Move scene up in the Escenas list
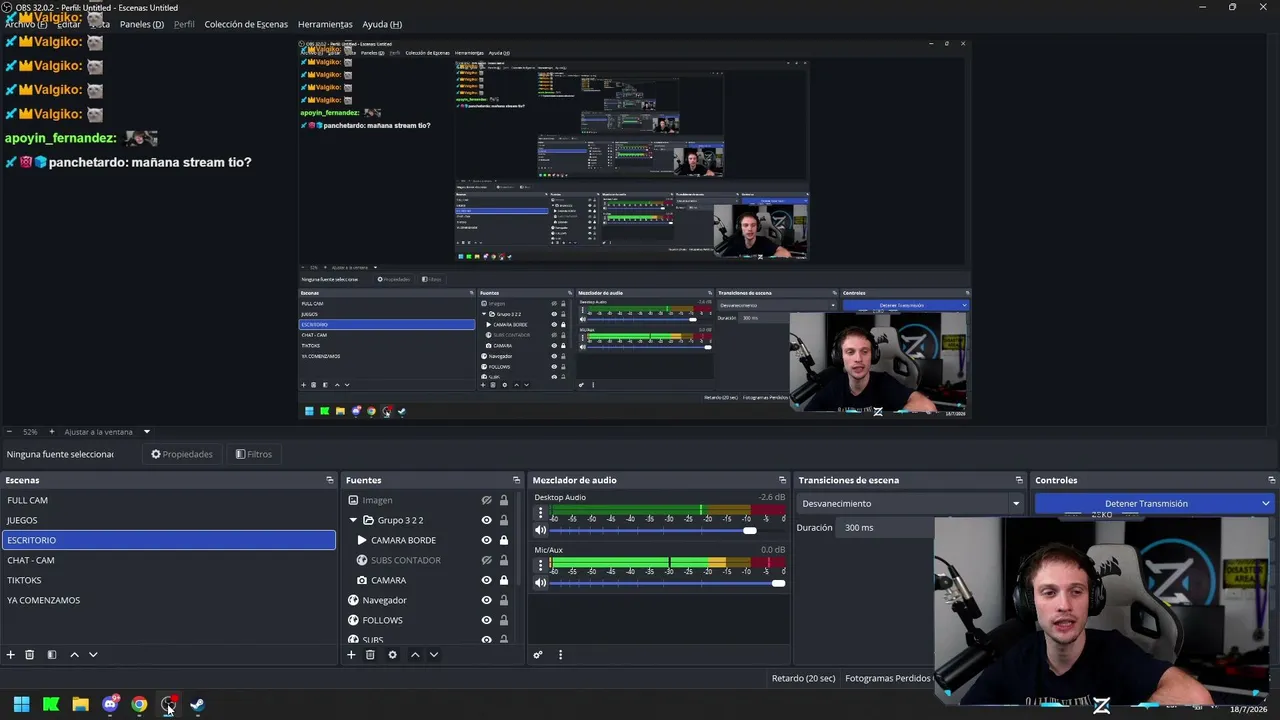This screenshot has height=720, width=1280. (x=74, y=655)
